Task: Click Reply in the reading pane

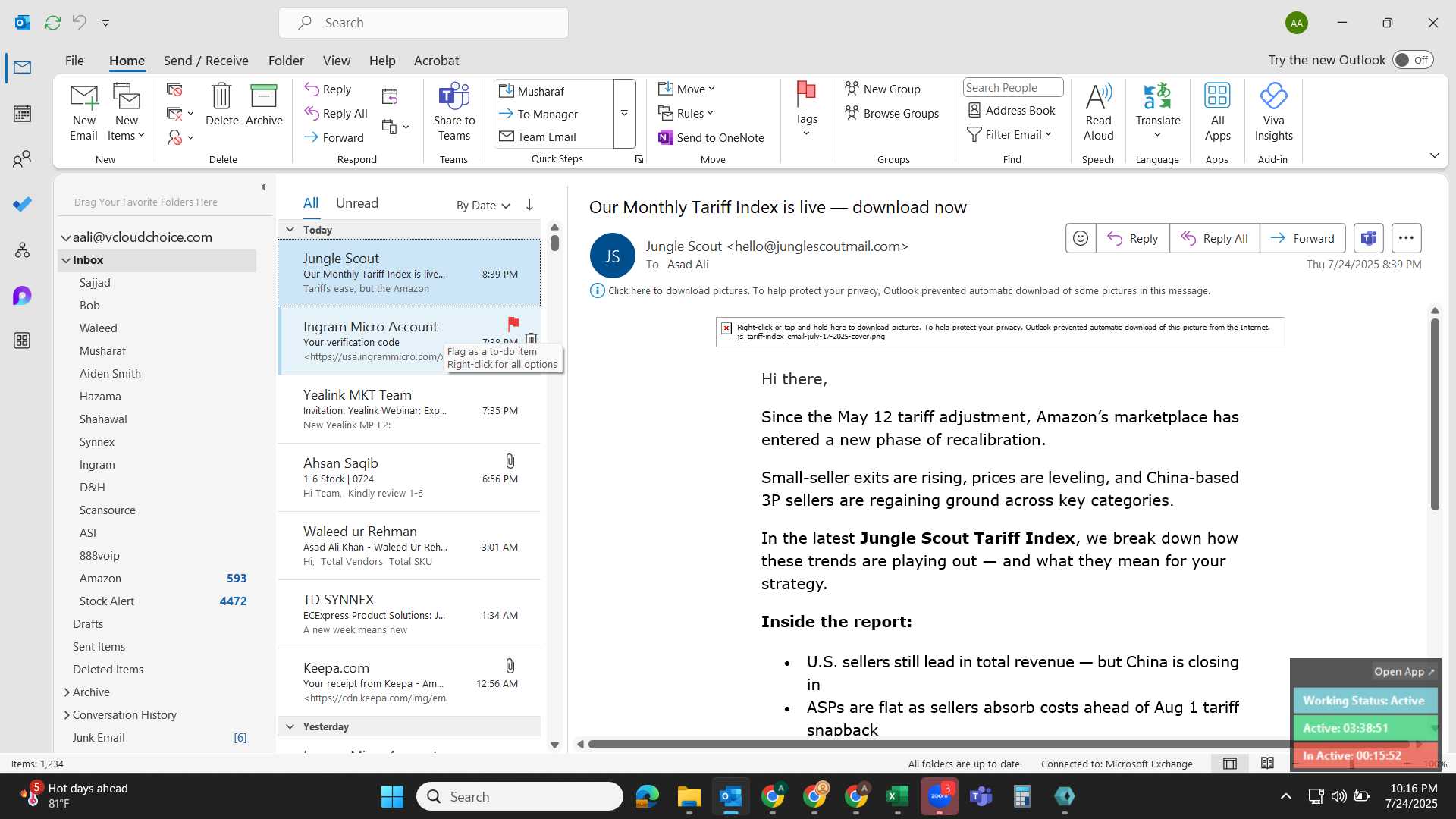Action: (1132, 238)
